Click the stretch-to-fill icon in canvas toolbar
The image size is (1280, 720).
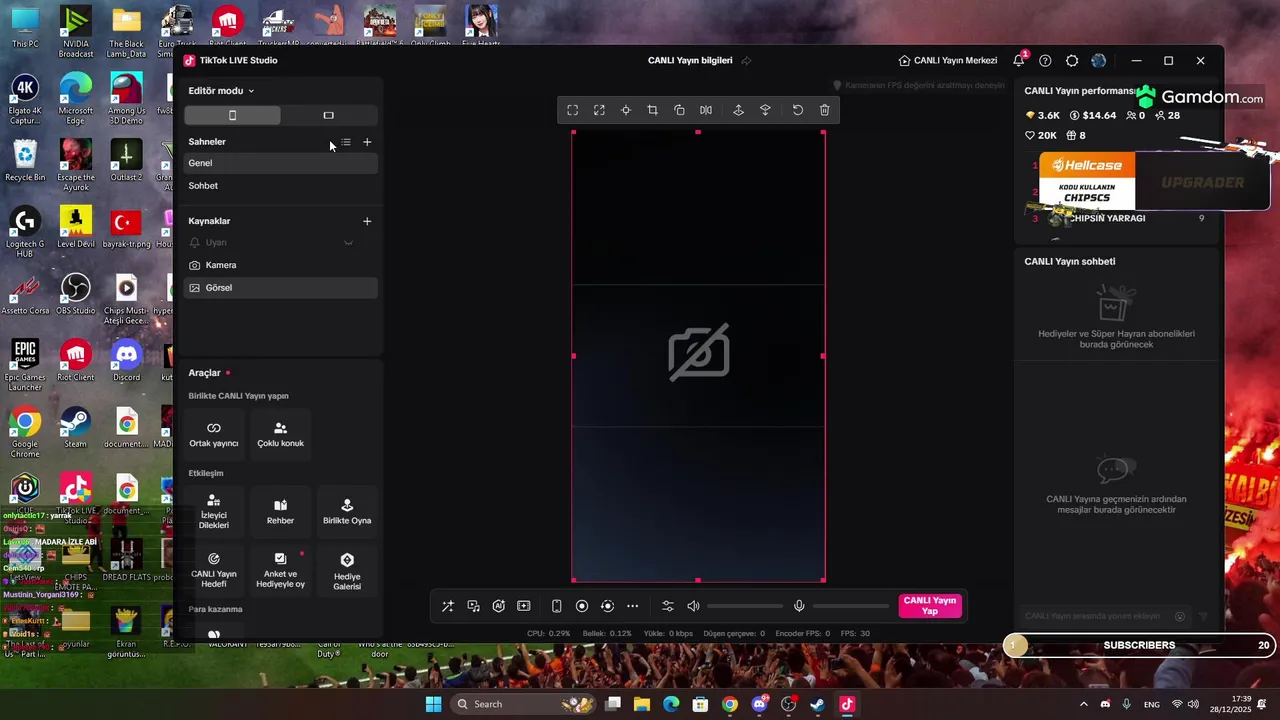599,110
